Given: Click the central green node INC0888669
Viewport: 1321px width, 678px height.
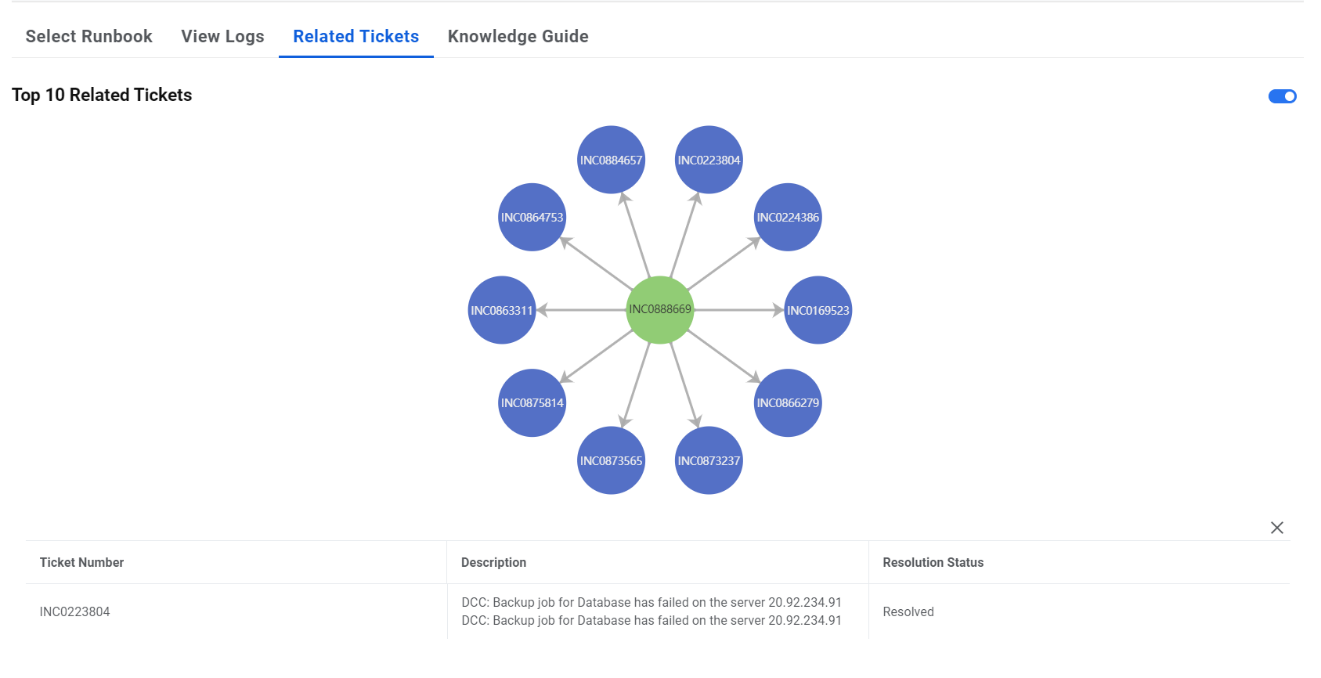Looking at the screenshot, I should (660, 310).
